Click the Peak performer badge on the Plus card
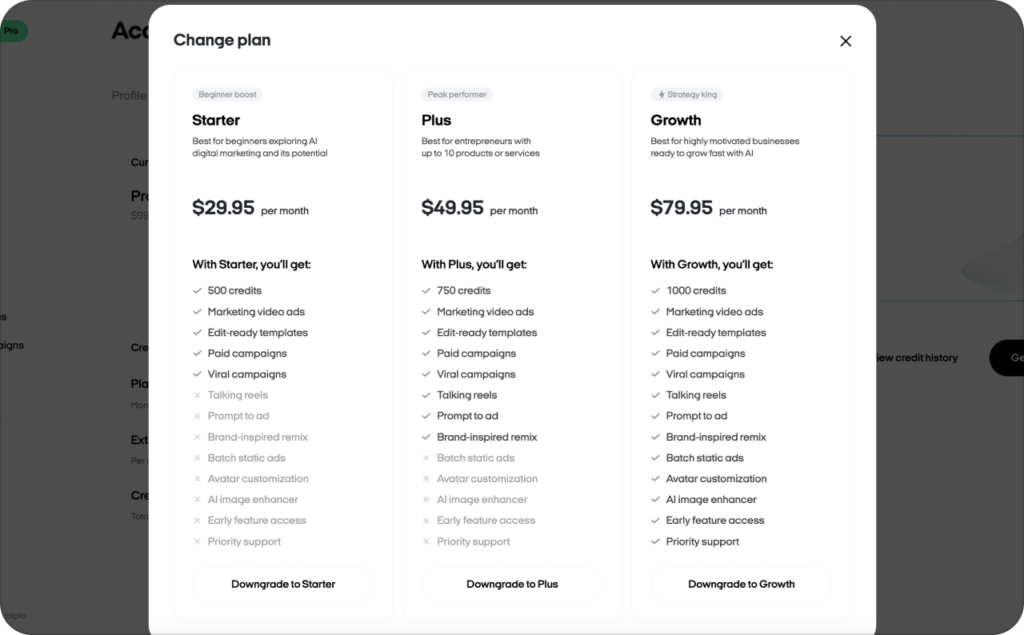Viewport: 1024px width, 635px height. [456, 94]
